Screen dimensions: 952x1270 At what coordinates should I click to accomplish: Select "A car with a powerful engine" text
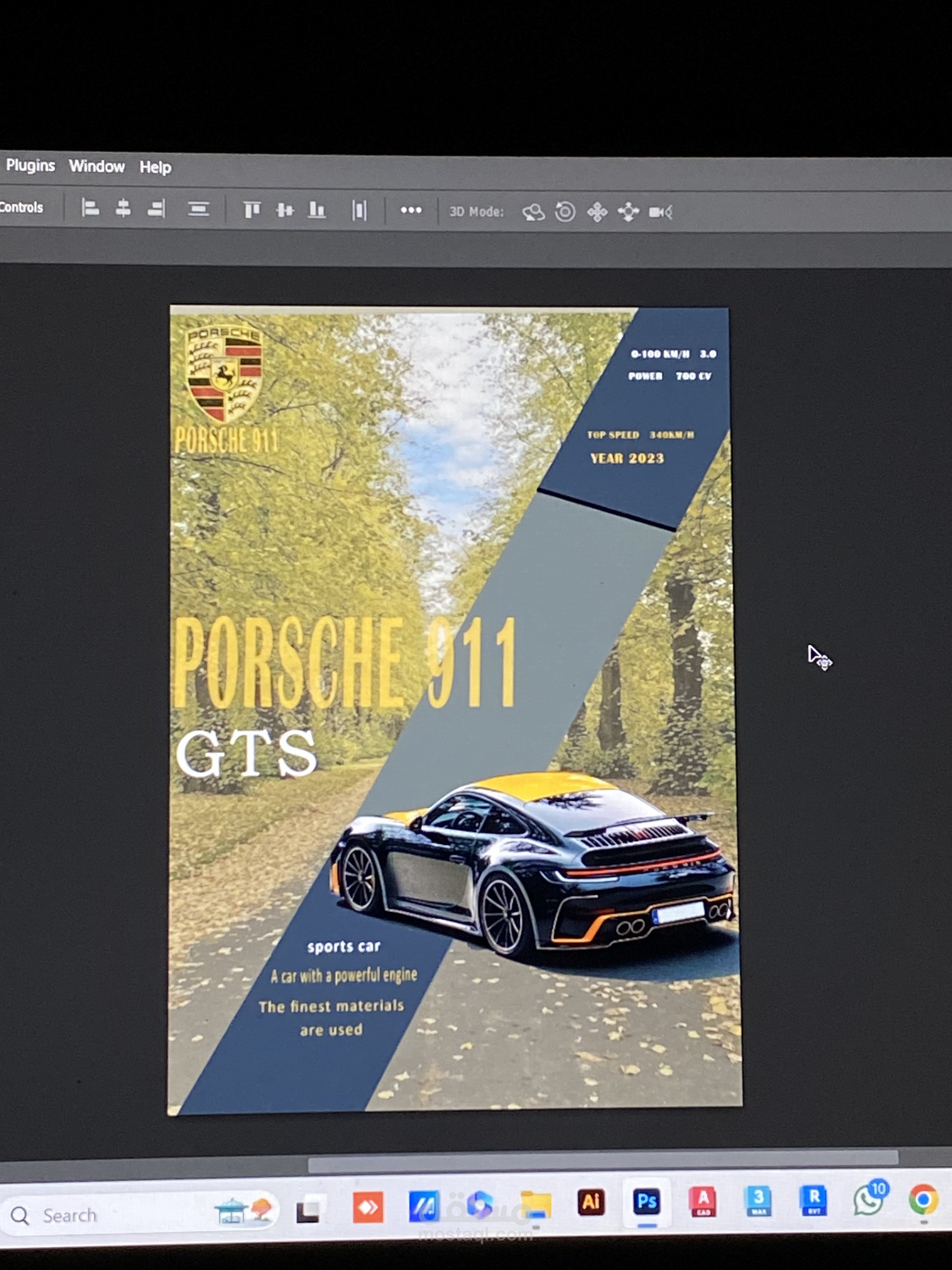coord(344,975)
